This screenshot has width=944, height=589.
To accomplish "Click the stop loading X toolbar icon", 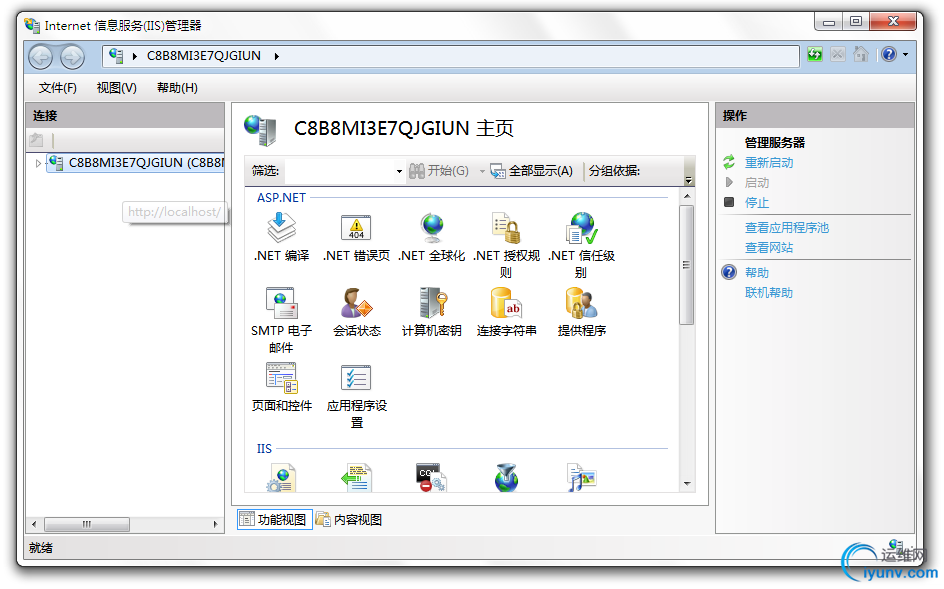I will 837,55.
